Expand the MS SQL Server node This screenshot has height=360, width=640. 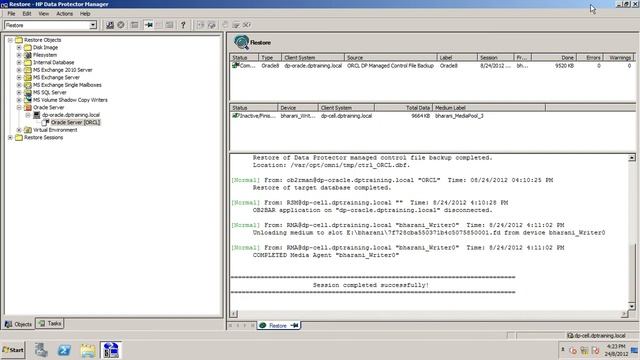pos(19,93)
